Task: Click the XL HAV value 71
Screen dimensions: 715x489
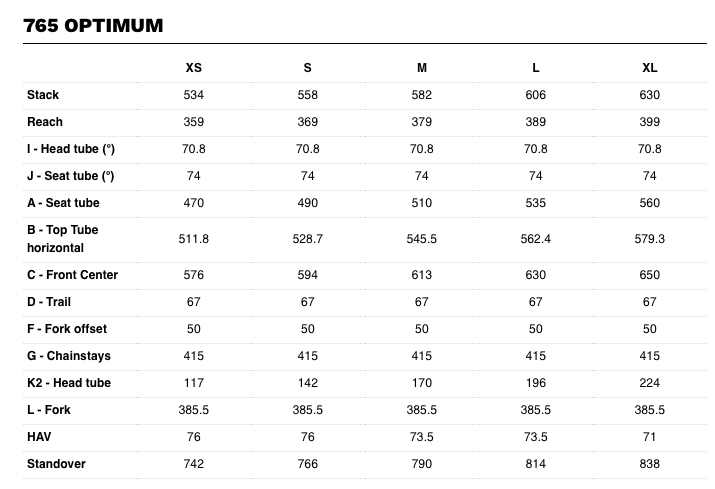Action: (x=650, y=437)
